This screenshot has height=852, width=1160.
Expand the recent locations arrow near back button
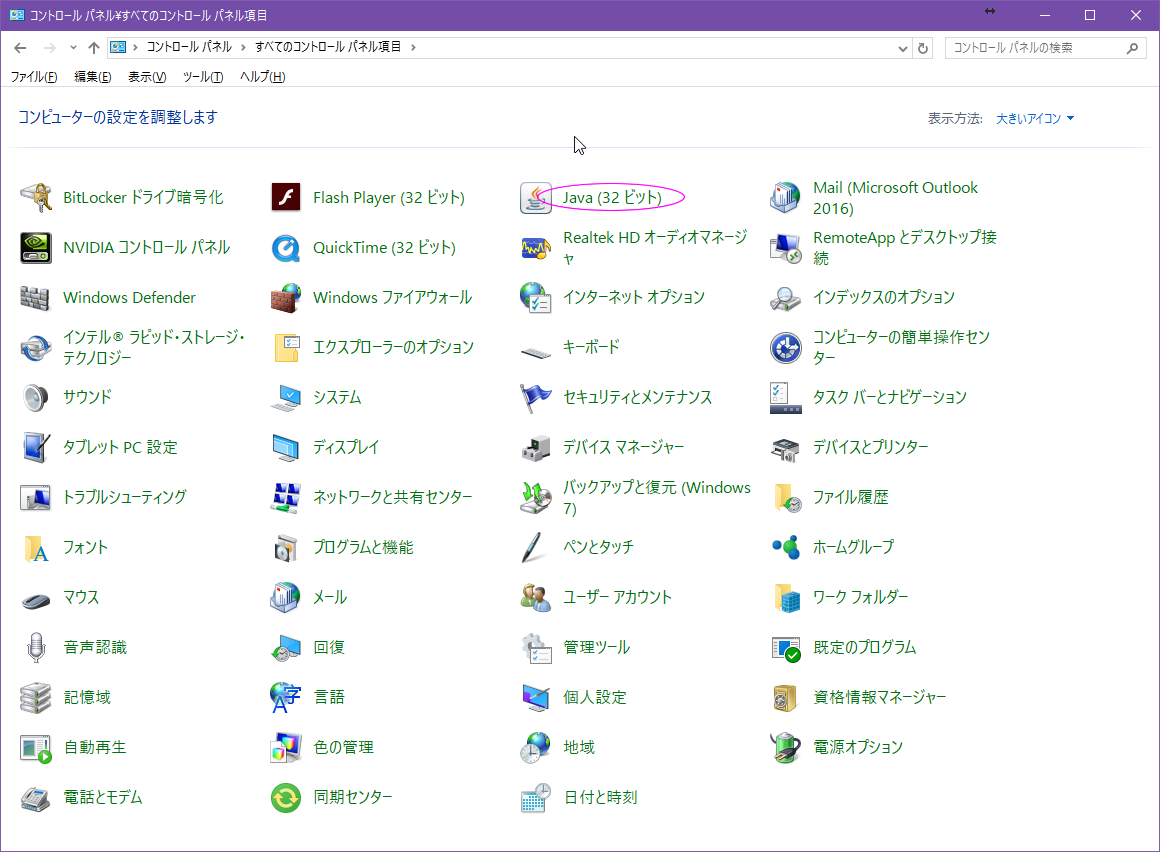(73, 48)
